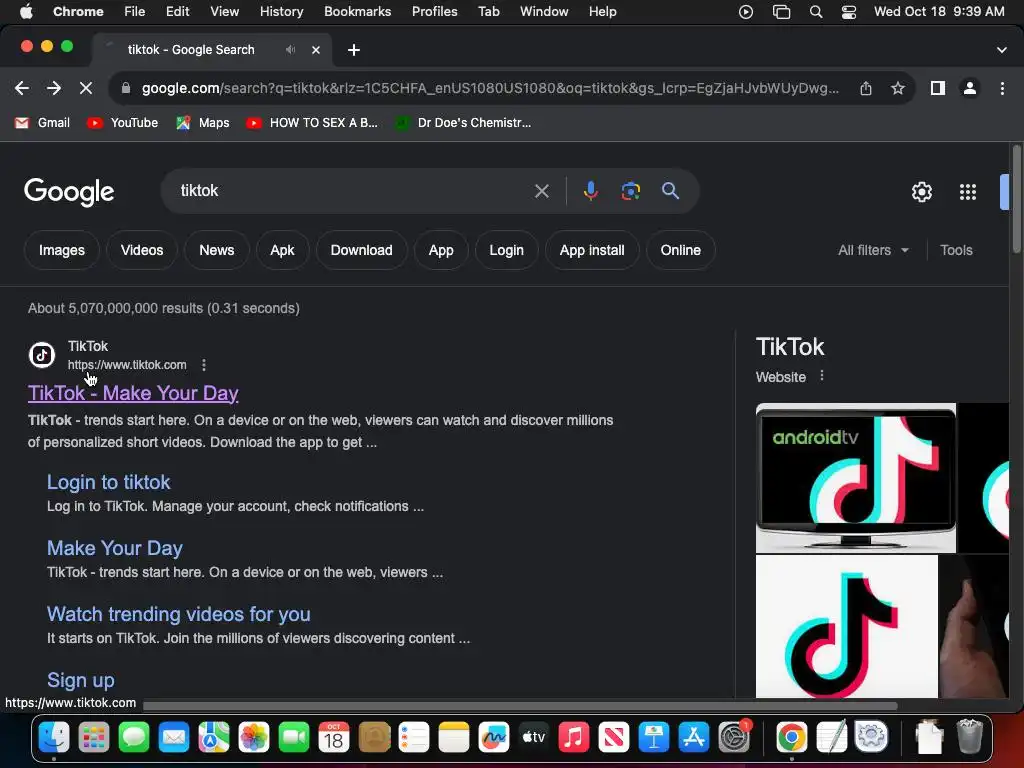Image resolution: width=1024 pixels, height=768 pixels.
Task: Click in the tiktok search field
Action: click(x=353, y=191)
